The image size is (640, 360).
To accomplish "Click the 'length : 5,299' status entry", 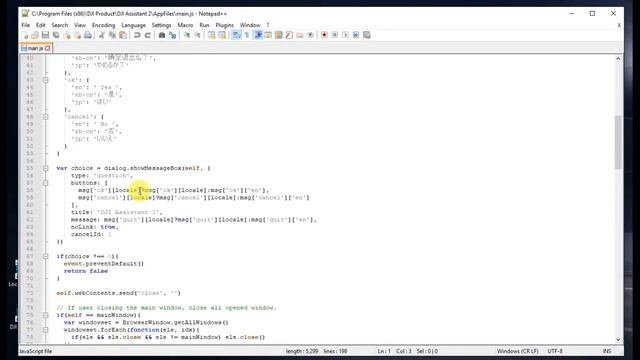I will click(302, 351).
